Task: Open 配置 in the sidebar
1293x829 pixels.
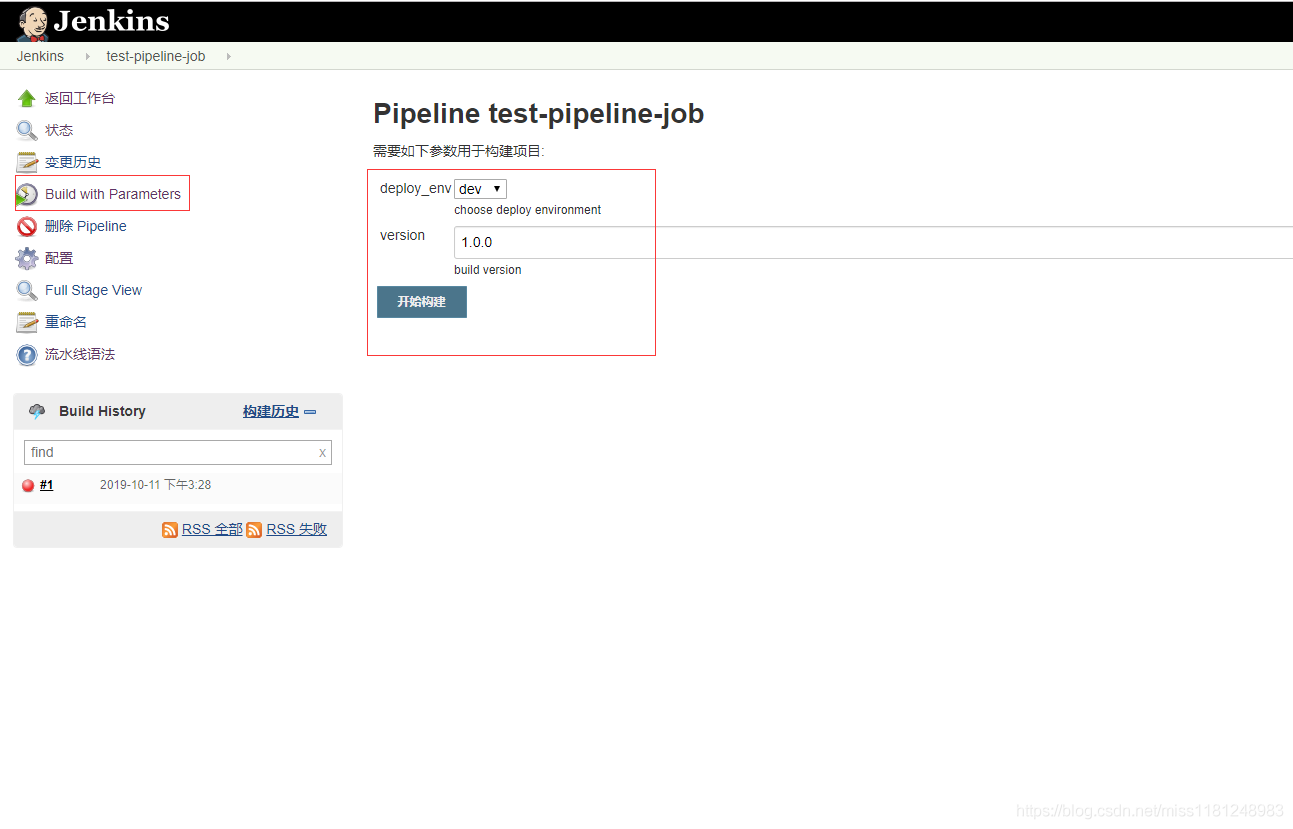Action: pos(59,258)
